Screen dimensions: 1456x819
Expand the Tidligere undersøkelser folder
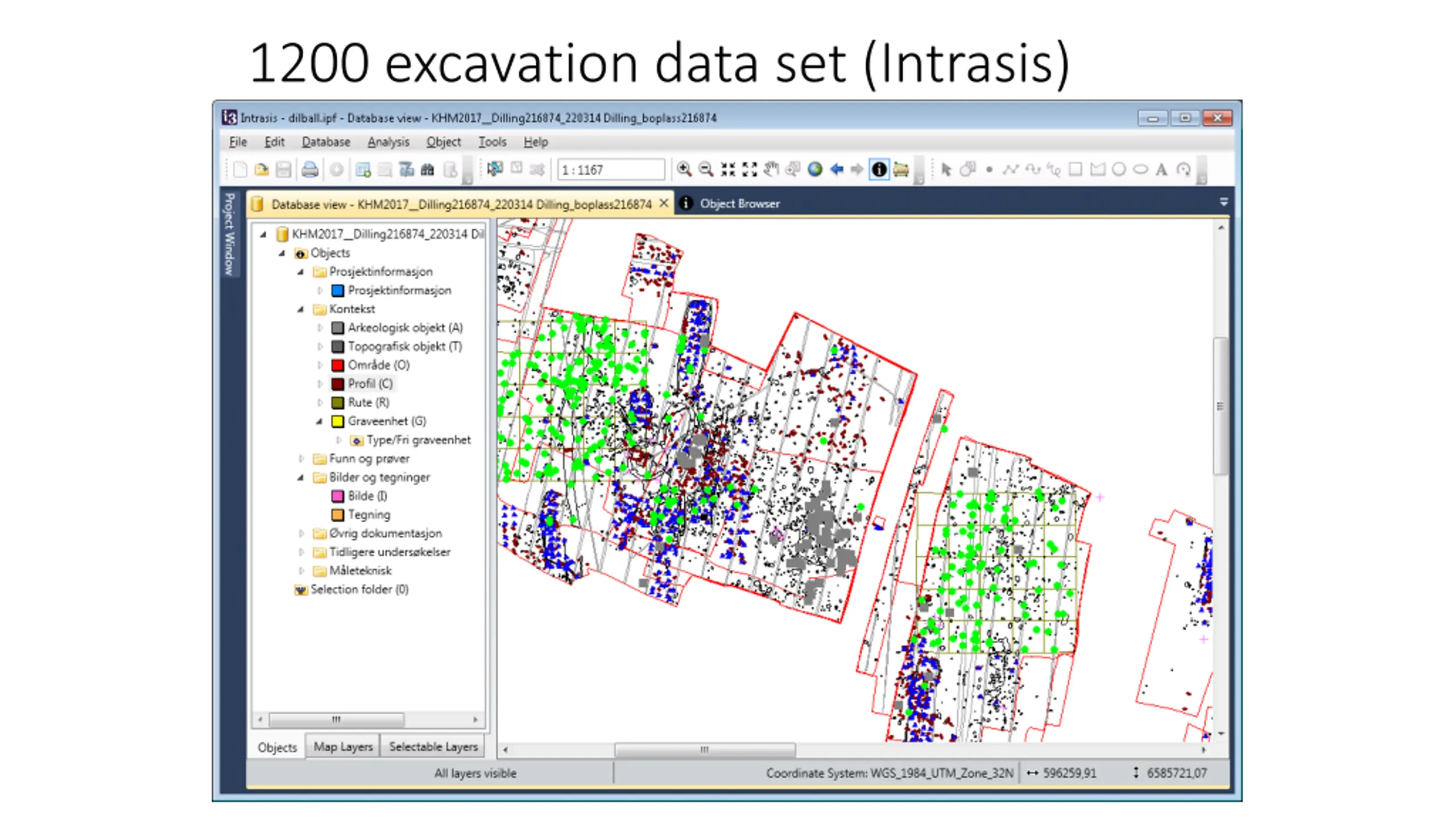click(x=301, y=552)
